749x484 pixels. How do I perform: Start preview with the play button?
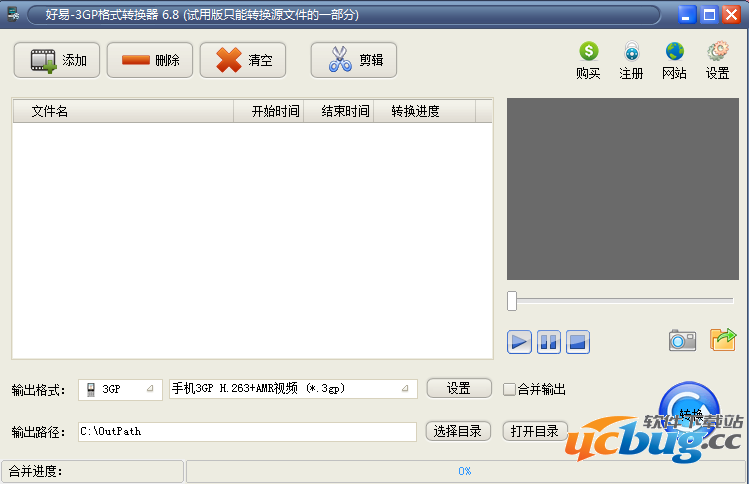point(519,342)
